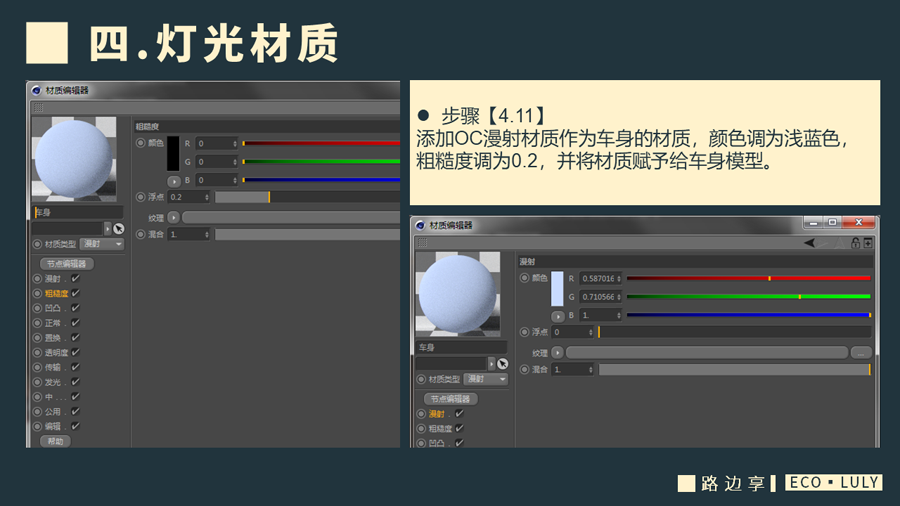Click the 帮助 button

point(54,441)
